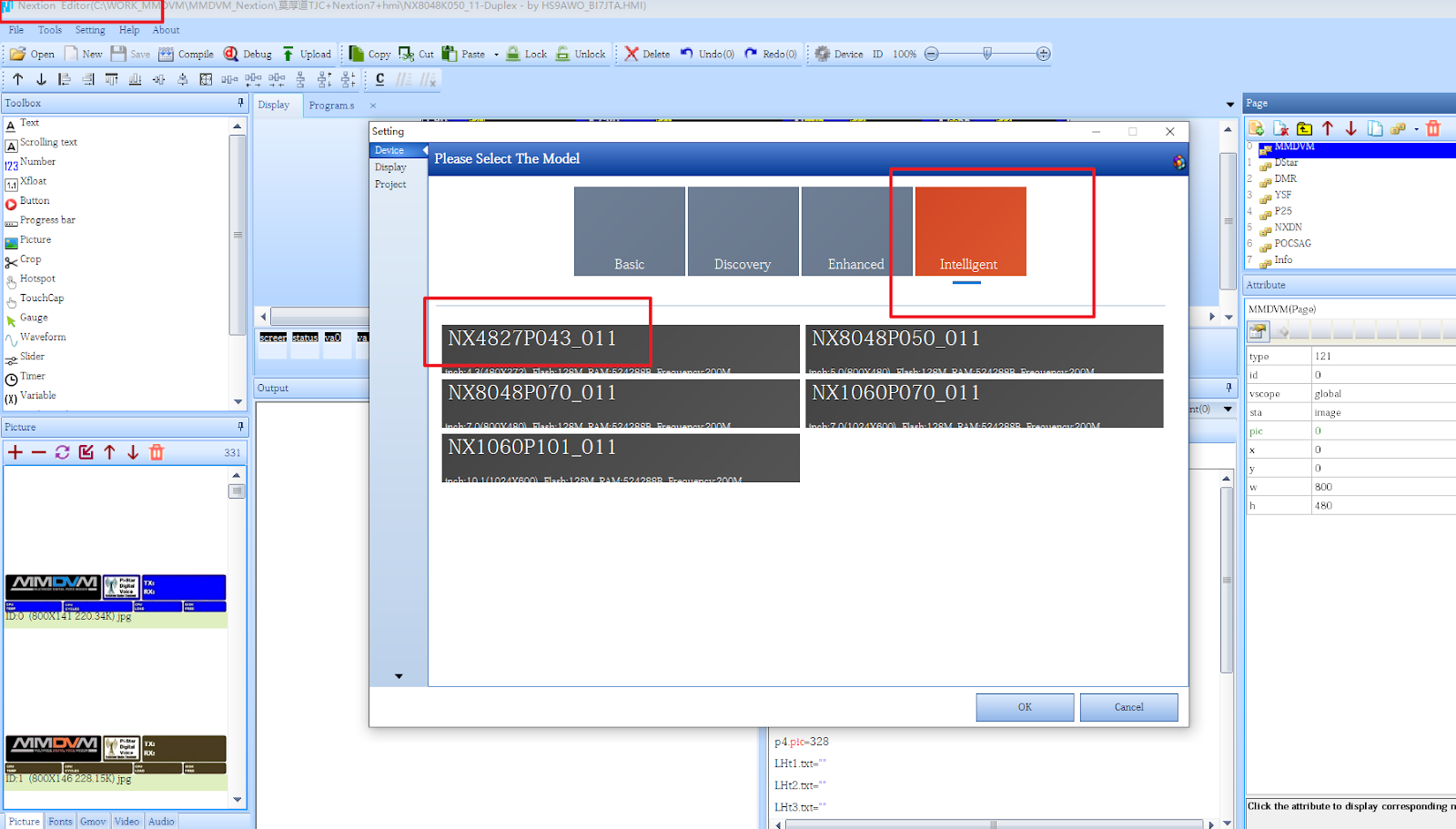Choose the Intelligent model series
This screenshot has width=1456, height=829.
coord(971,231)
